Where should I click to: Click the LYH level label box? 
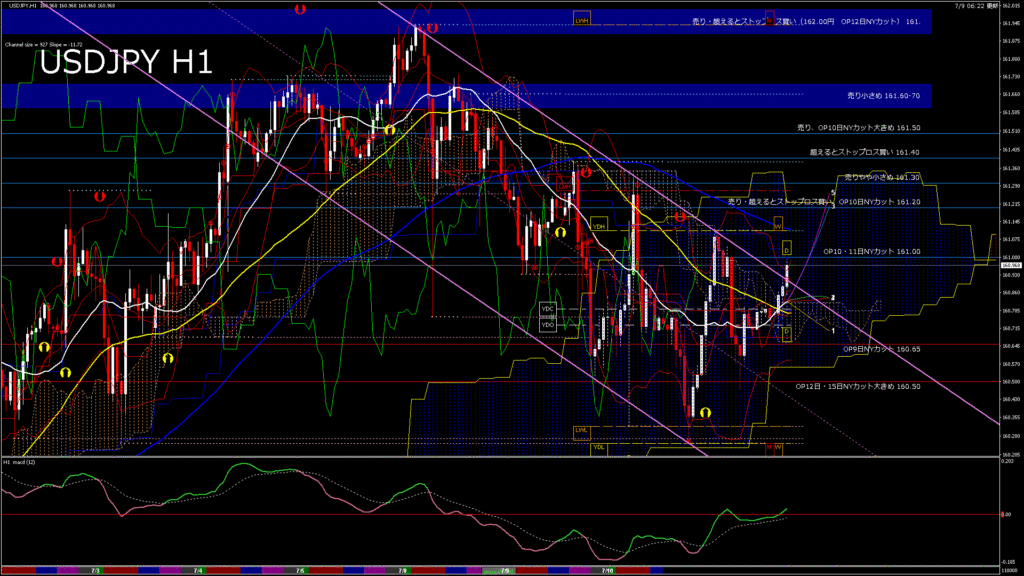(582, 19)
